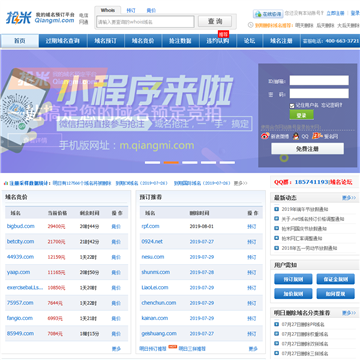This screenshot has width=360, height=360.
Task: Switch to the 竞价 search tab
Action: [x=151, y=10]
